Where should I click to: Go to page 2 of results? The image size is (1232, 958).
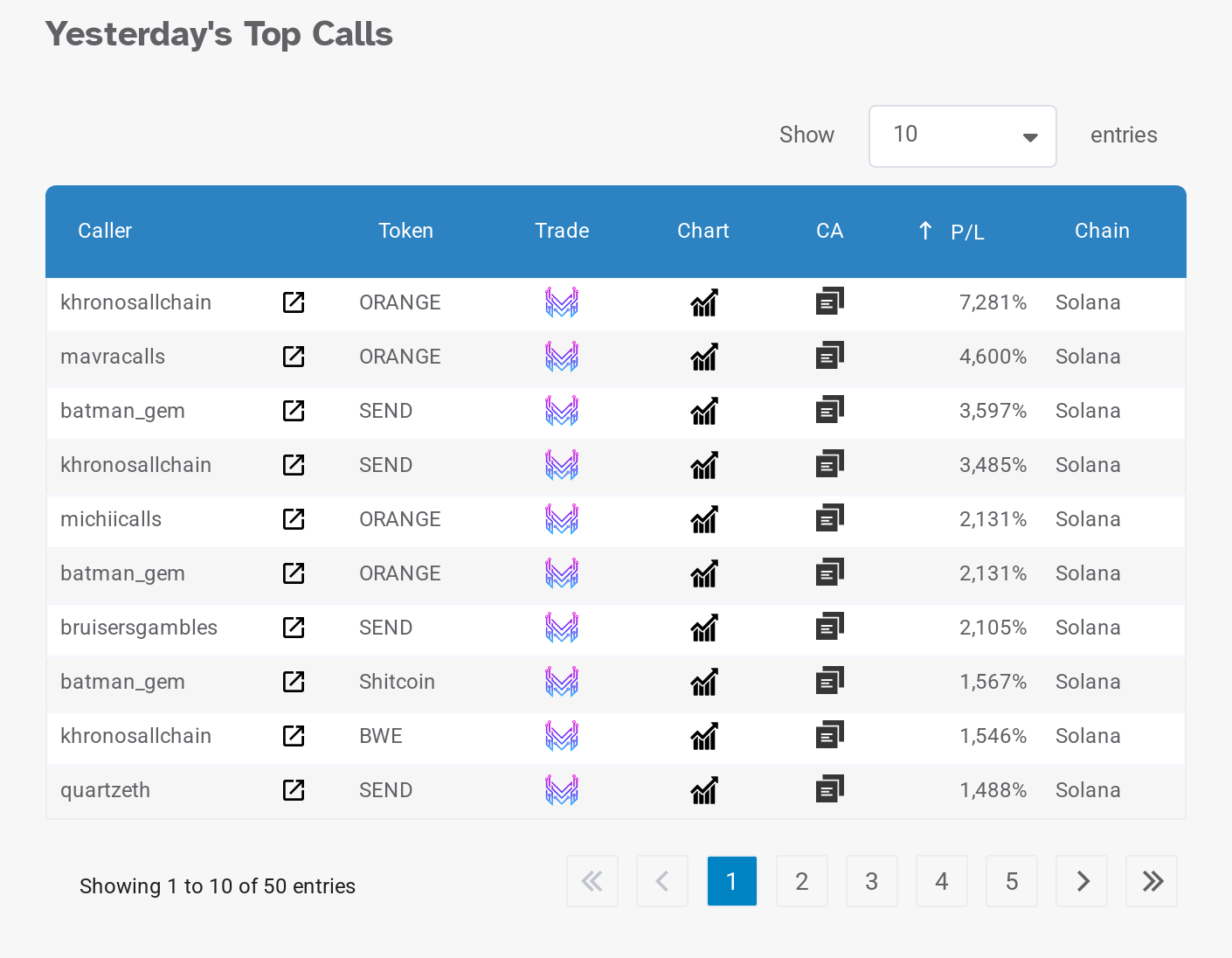coord(801,881)
